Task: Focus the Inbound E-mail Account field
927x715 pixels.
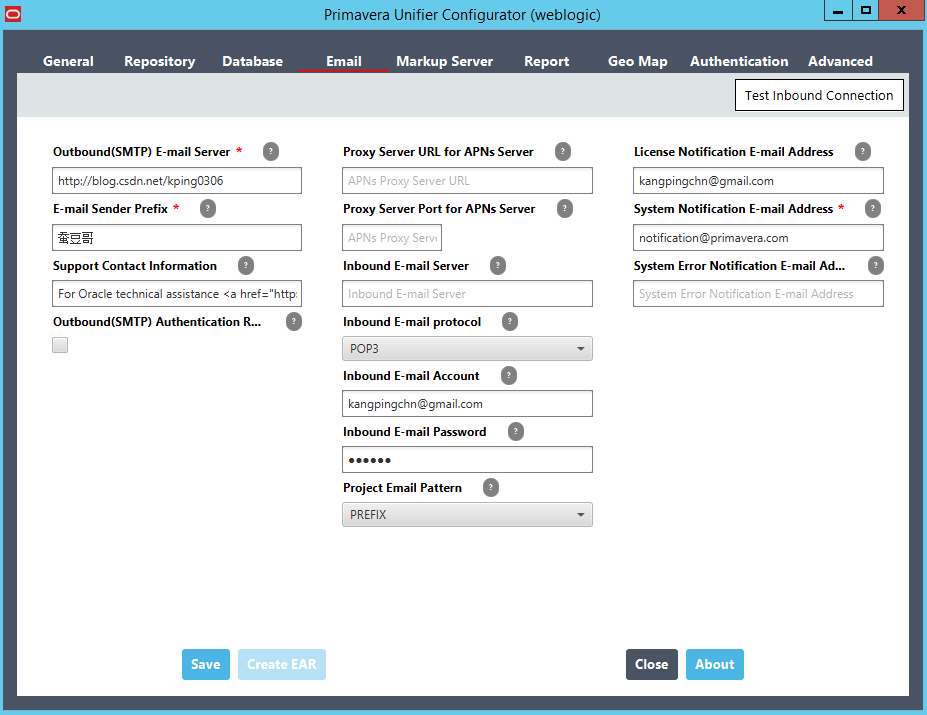Action: point(467,403)
